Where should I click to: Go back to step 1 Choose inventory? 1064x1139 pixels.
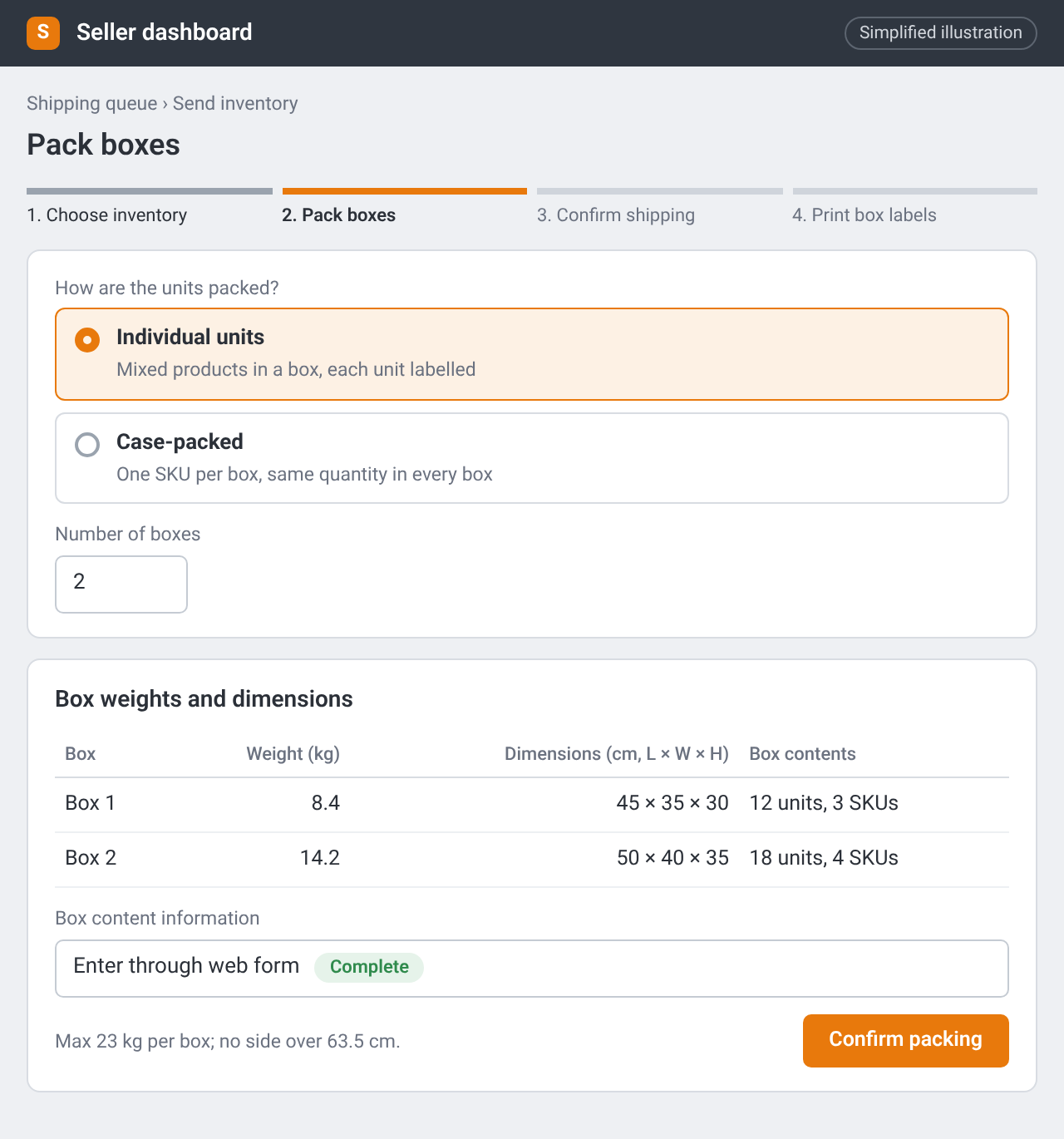point(150,207)
